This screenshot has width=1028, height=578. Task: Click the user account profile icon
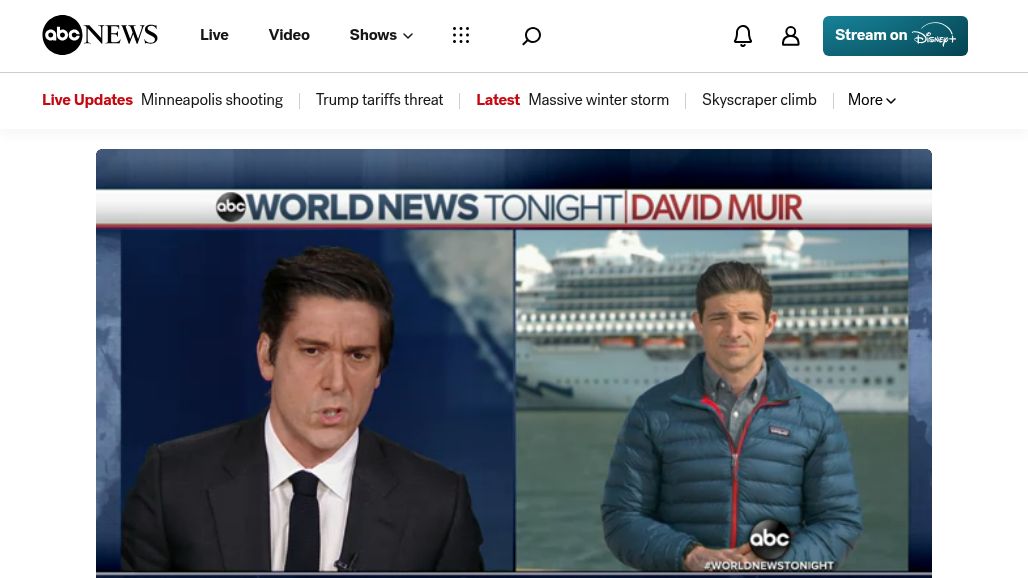point(790,36)
